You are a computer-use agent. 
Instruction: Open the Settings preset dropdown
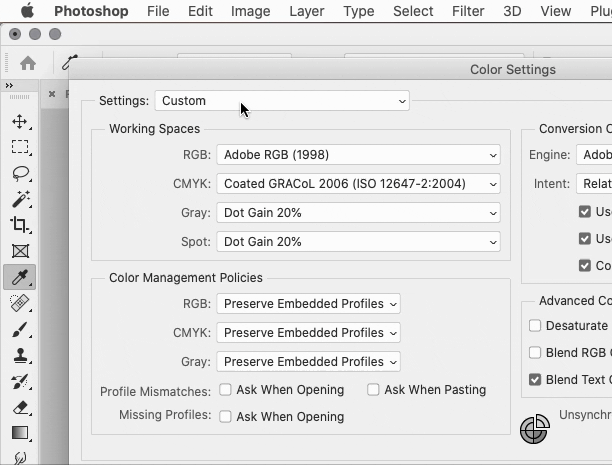(x=282, y=101)
